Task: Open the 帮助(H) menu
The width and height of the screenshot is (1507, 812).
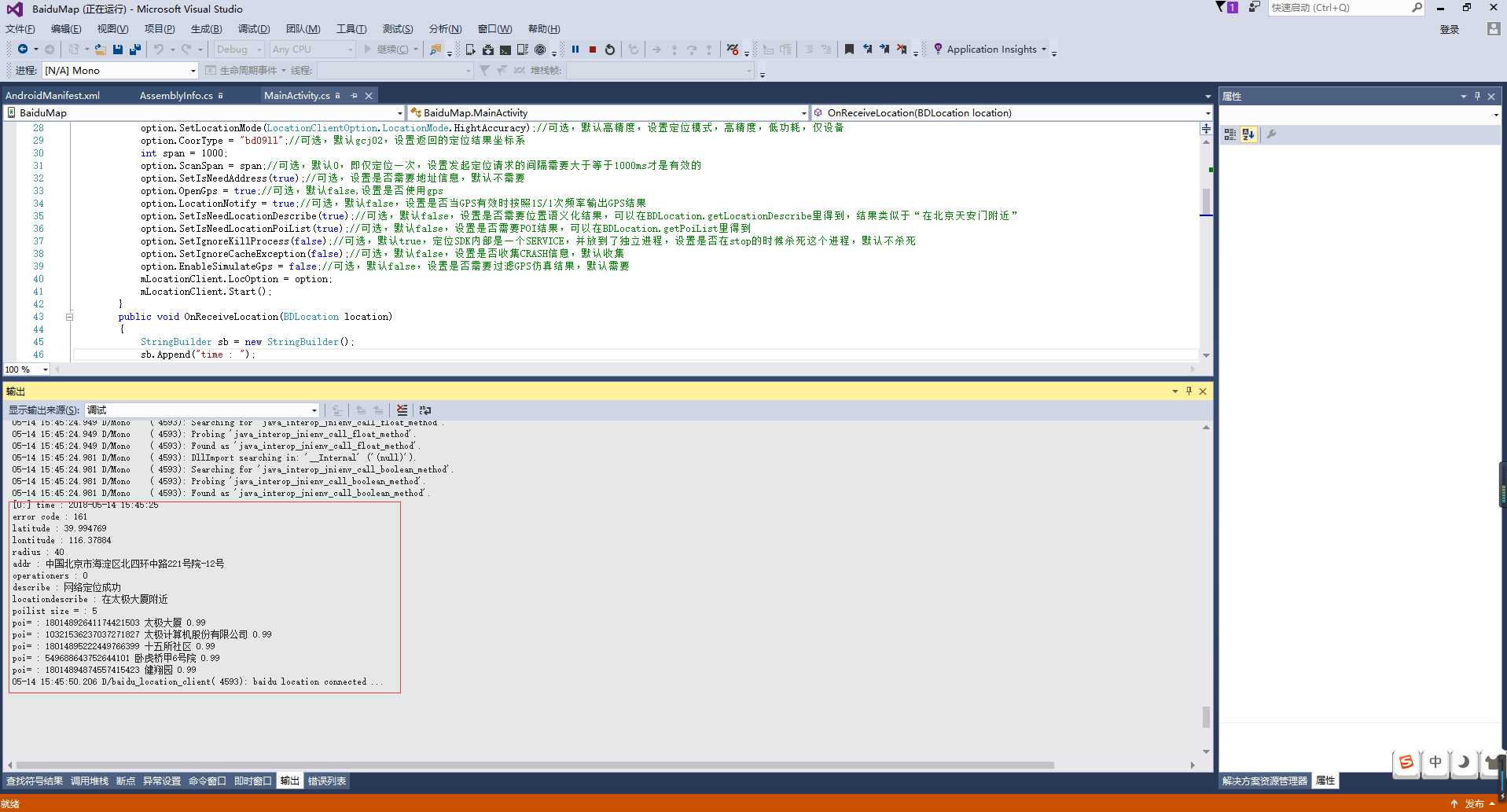Action: (544, 29)
